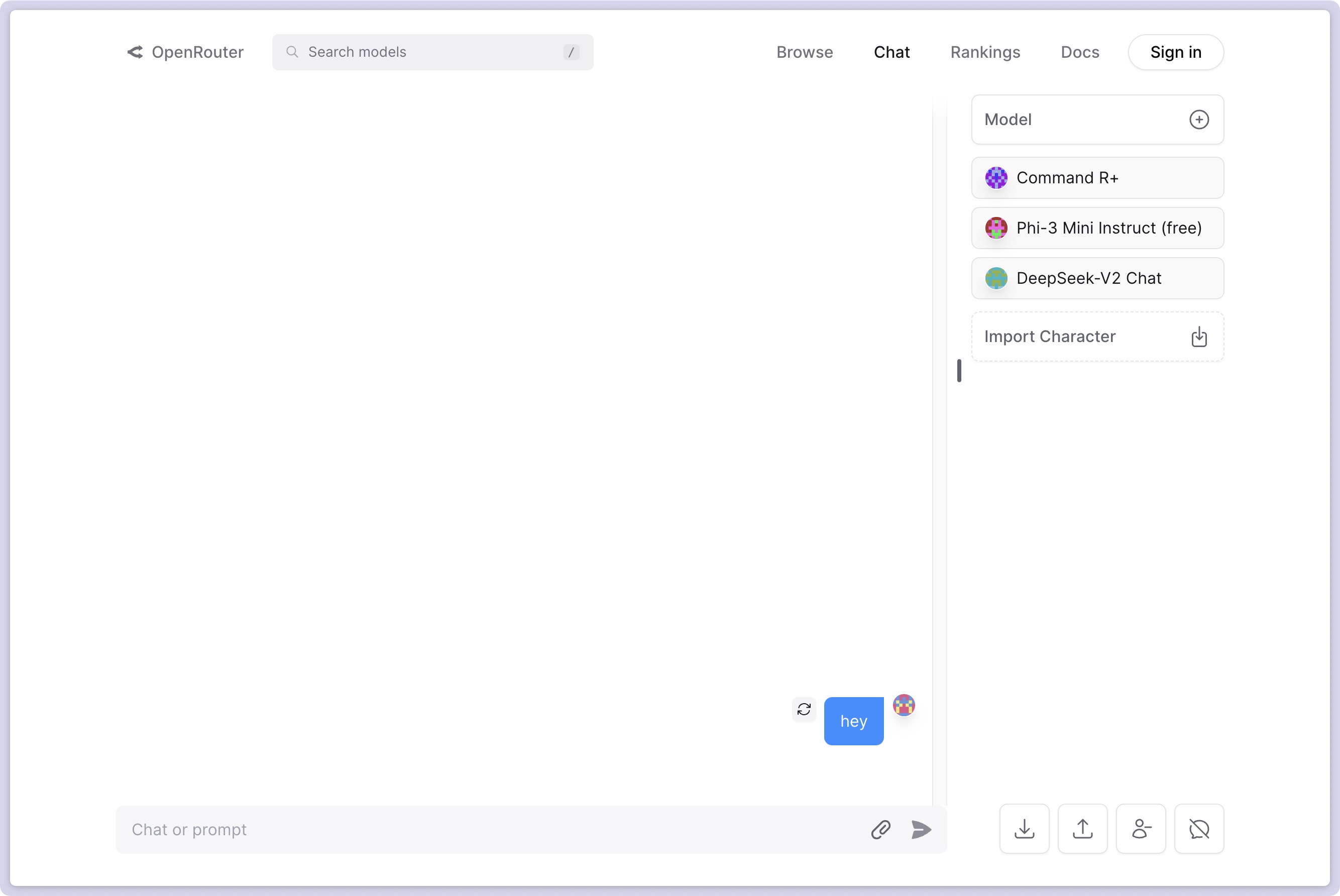
Task: Toggle the DeepSeek-V2 Chat model
Action: pyautogui.click(x=1097, y=278)
